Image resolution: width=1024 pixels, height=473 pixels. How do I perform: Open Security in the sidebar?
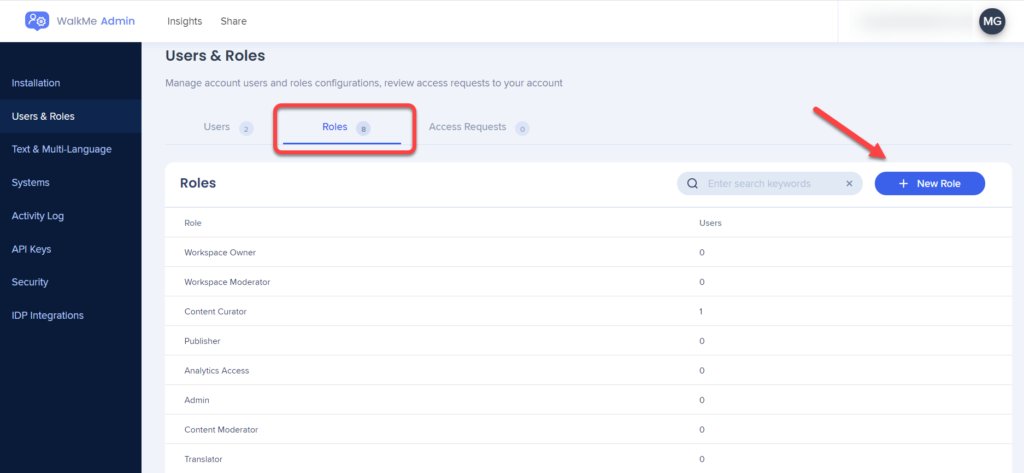71,282
